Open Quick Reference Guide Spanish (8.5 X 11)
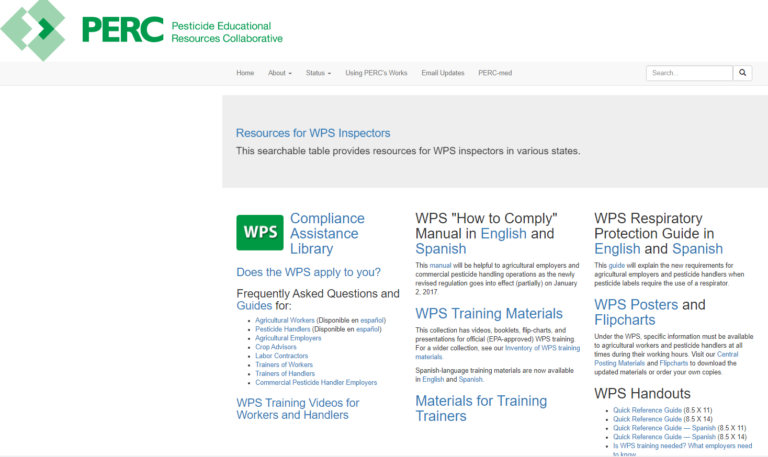This screenshot has height=457, width=768. click(x=664, y=428)
